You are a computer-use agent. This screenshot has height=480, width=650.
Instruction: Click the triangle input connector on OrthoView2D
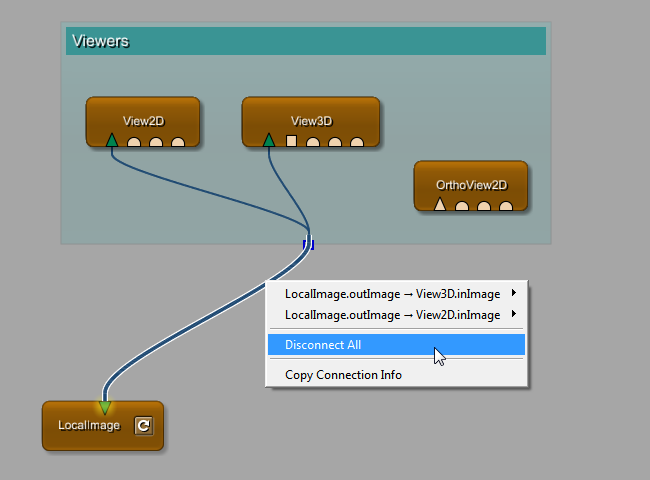click(x=439, y=205)
